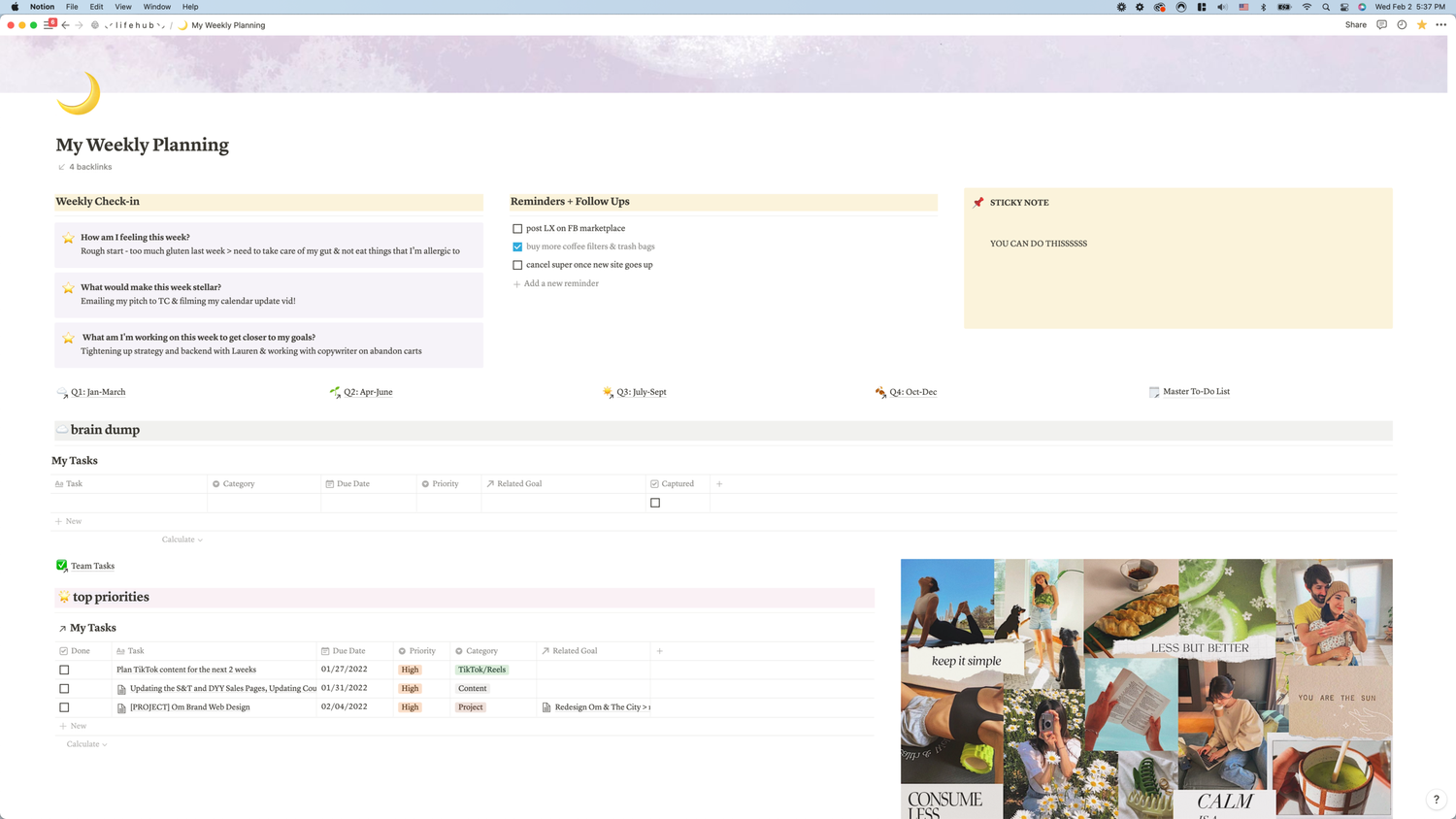
Task: Open the sidebar toggle with notification badge
Action: (x=49, y=24)
